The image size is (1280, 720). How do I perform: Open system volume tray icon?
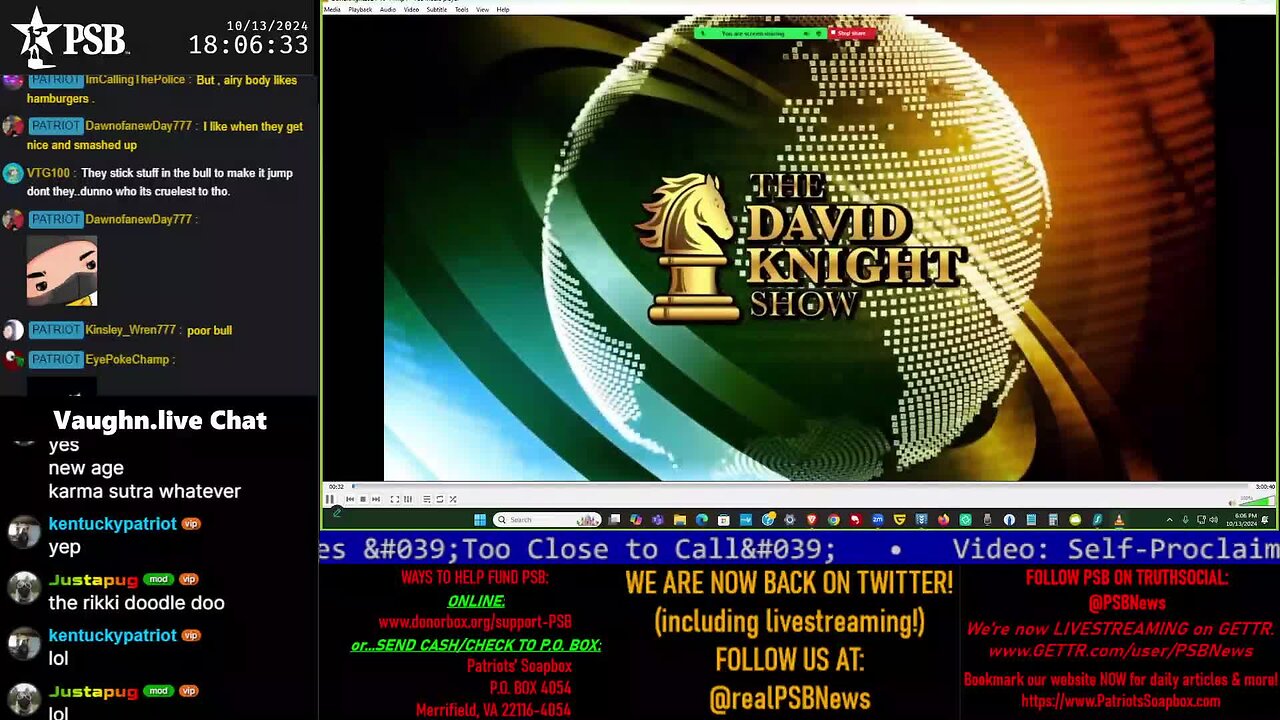point(1214,519)
